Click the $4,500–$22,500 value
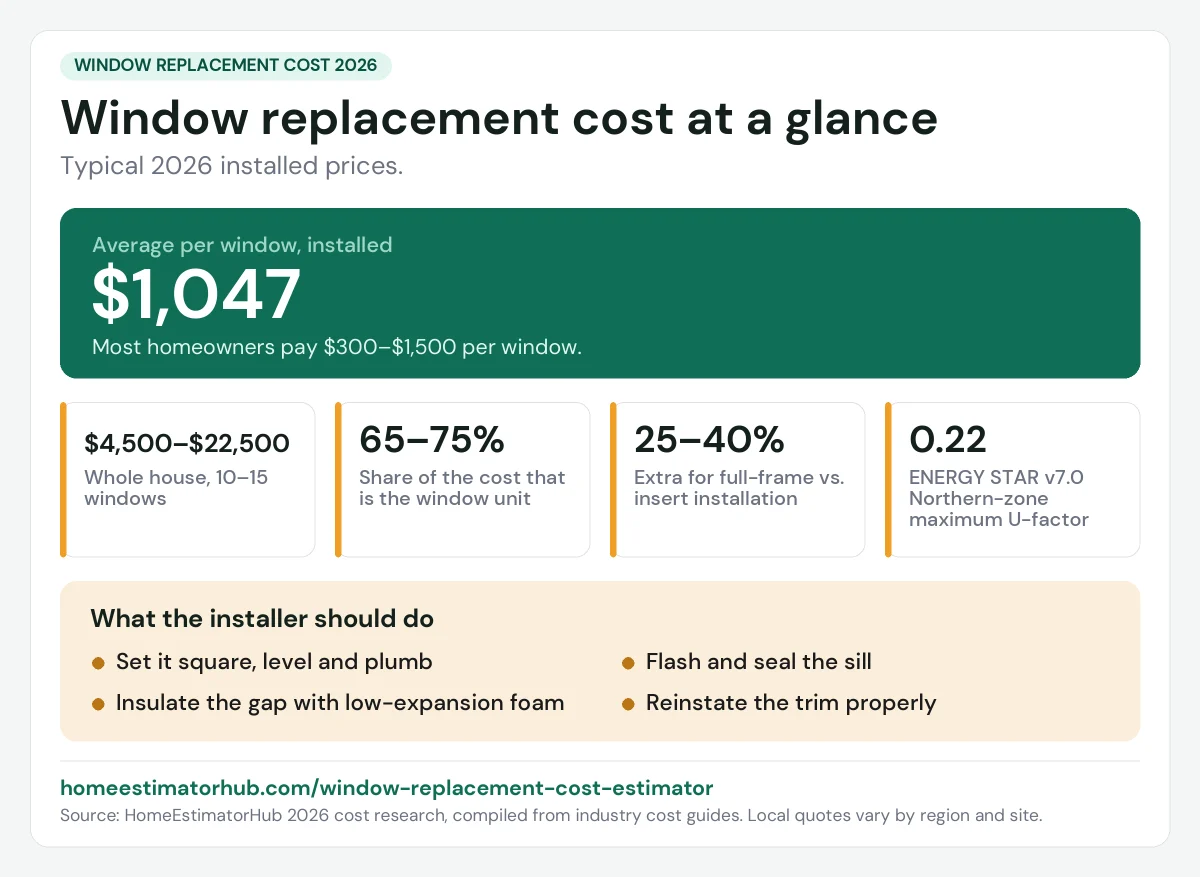Viewport: 1200px width, 877px height. tap(187, 442)
